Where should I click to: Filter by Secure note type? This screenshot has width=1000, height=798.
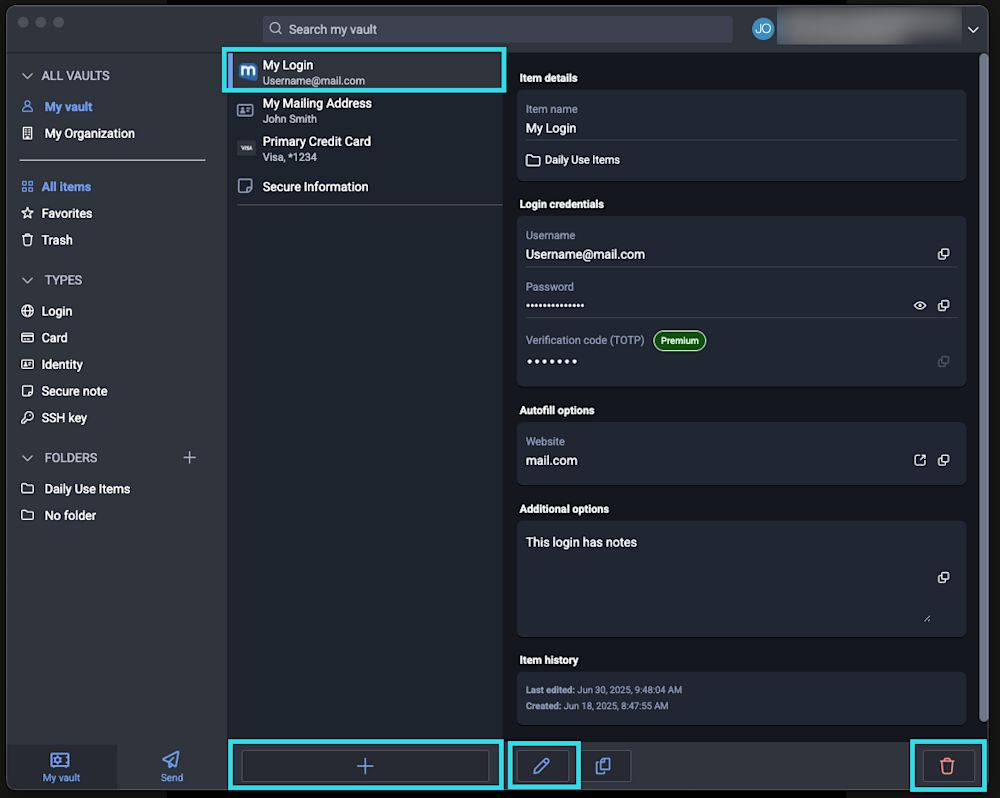(x=74, y=391)
